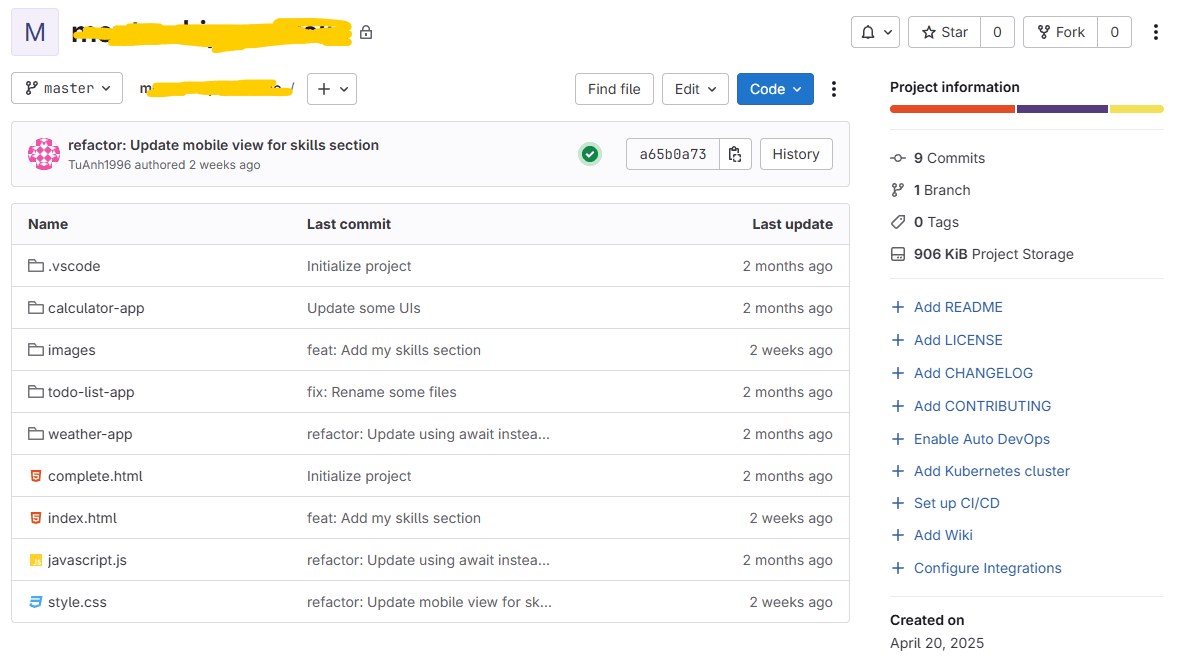The image size is (1183, 669).
Task: Open the blue Code dropdown
Action: (775, 88)
